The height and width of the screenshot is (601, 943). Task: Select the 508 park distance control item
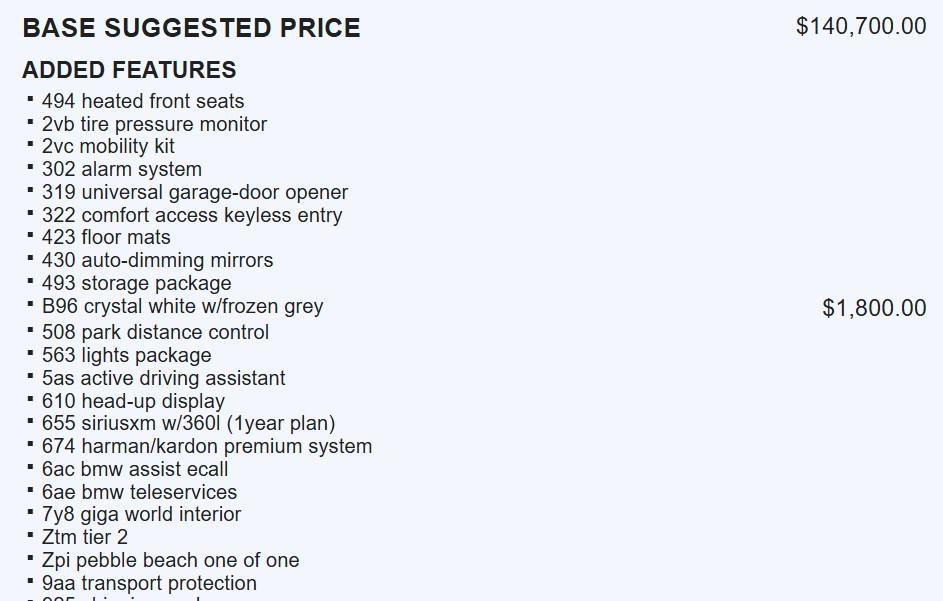155,332
